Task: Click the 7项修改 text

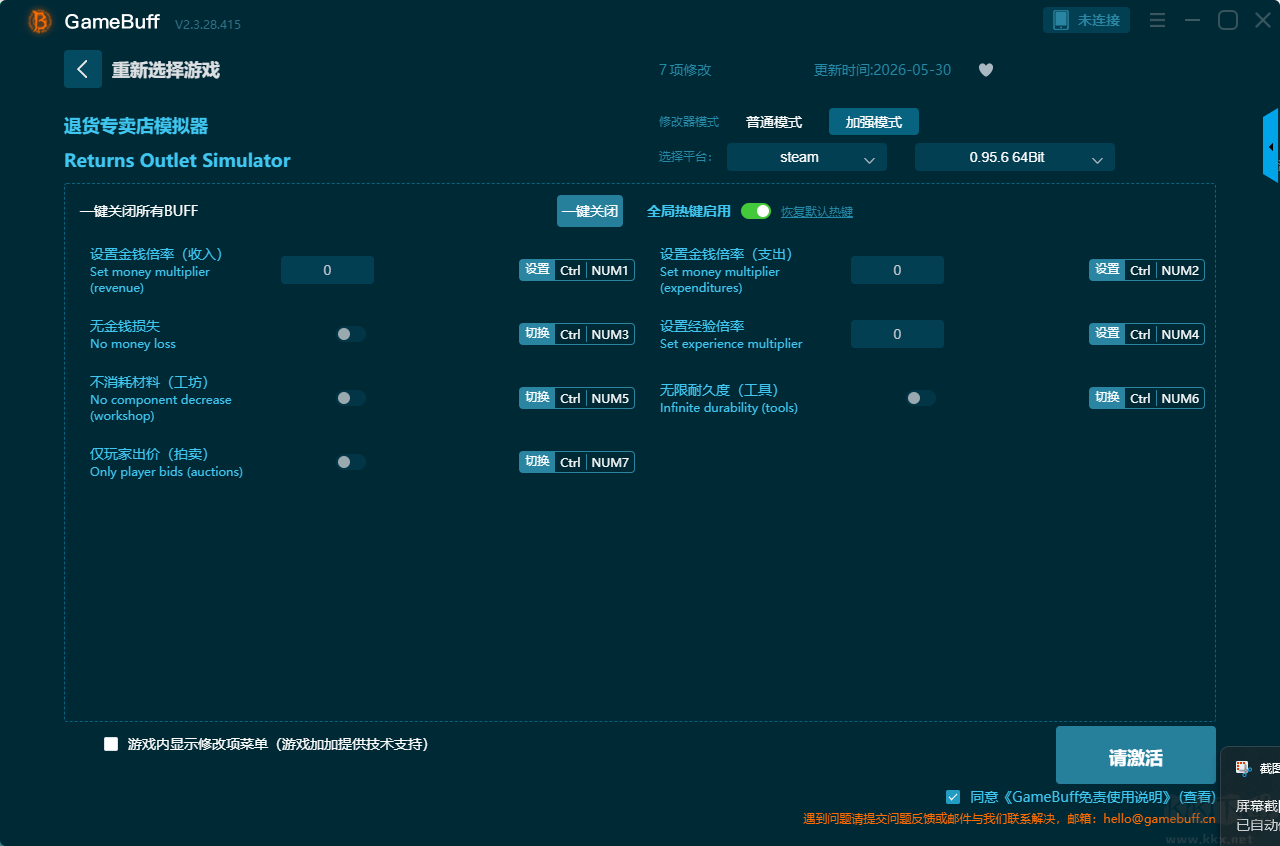Action: (685, 70)
